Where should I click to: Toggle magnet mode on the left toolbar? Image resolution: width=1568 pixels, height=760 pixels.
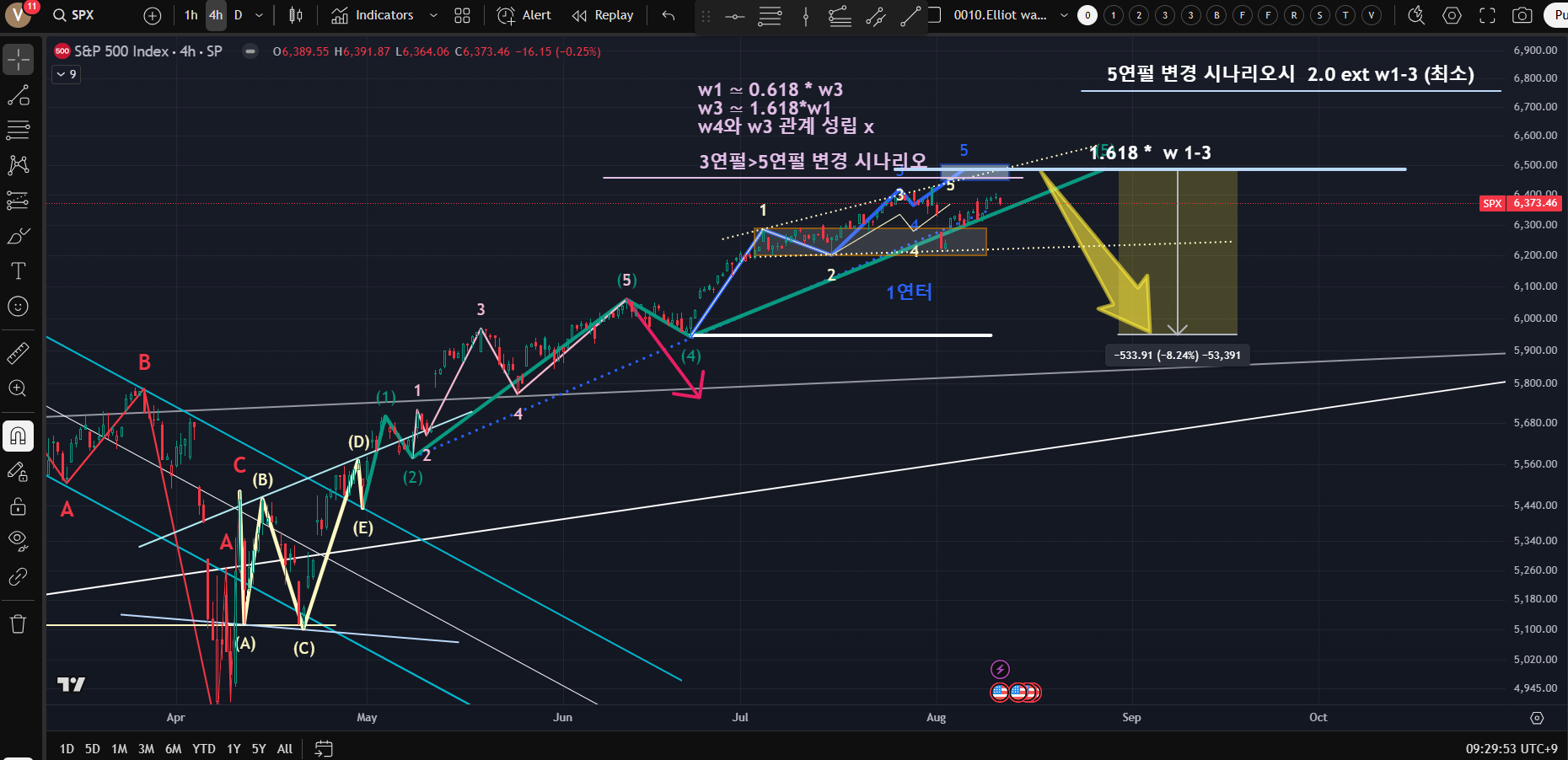pyautogui.click(x=18, y=436)
